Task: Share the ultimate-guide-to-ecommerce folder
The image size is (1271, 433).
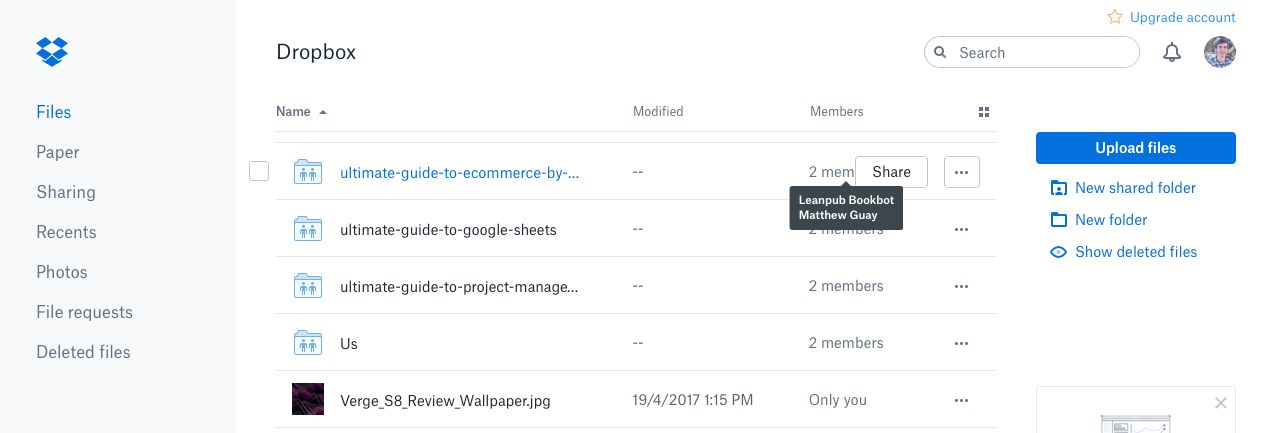Action: pos(891,172)
